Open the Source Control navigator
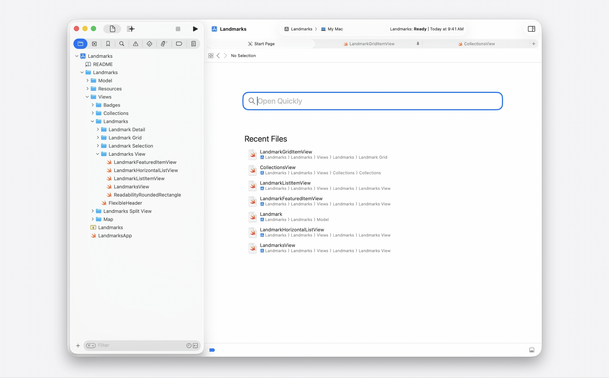Screen dimensions: 609x378 coord(94,44)
